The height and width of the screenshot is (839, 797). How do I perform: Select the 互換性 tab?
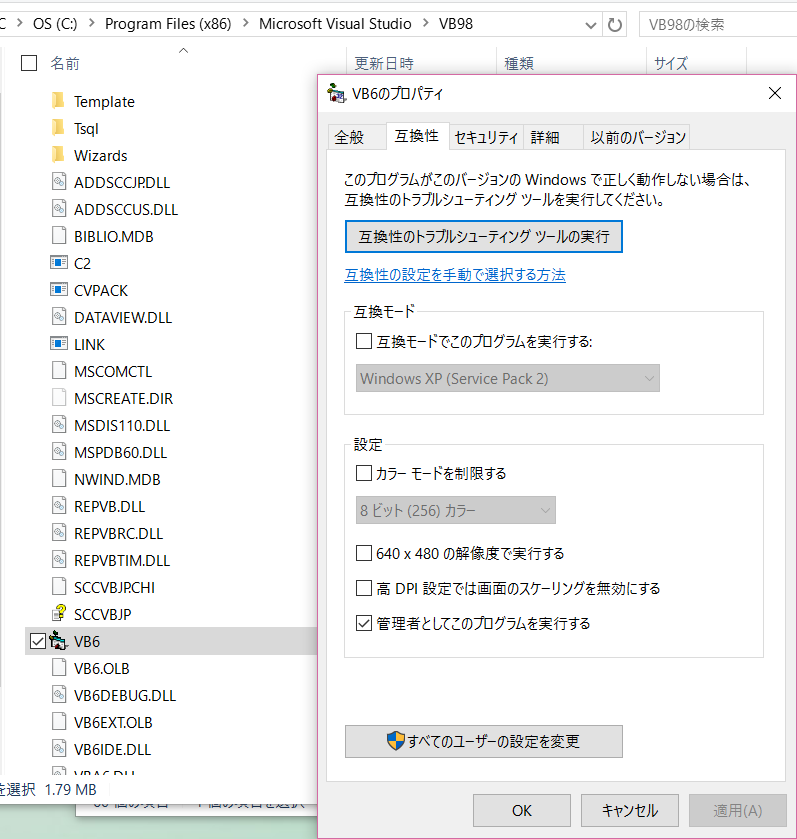coord(417,136)
